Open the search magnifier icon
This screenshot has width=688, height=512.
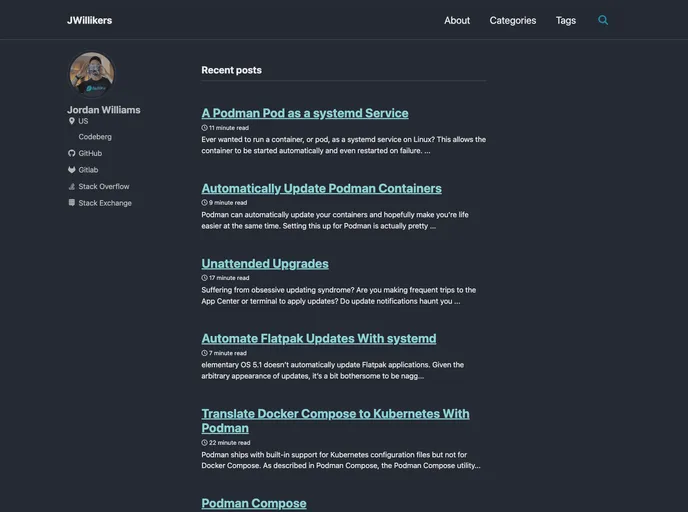pos(603,20)
